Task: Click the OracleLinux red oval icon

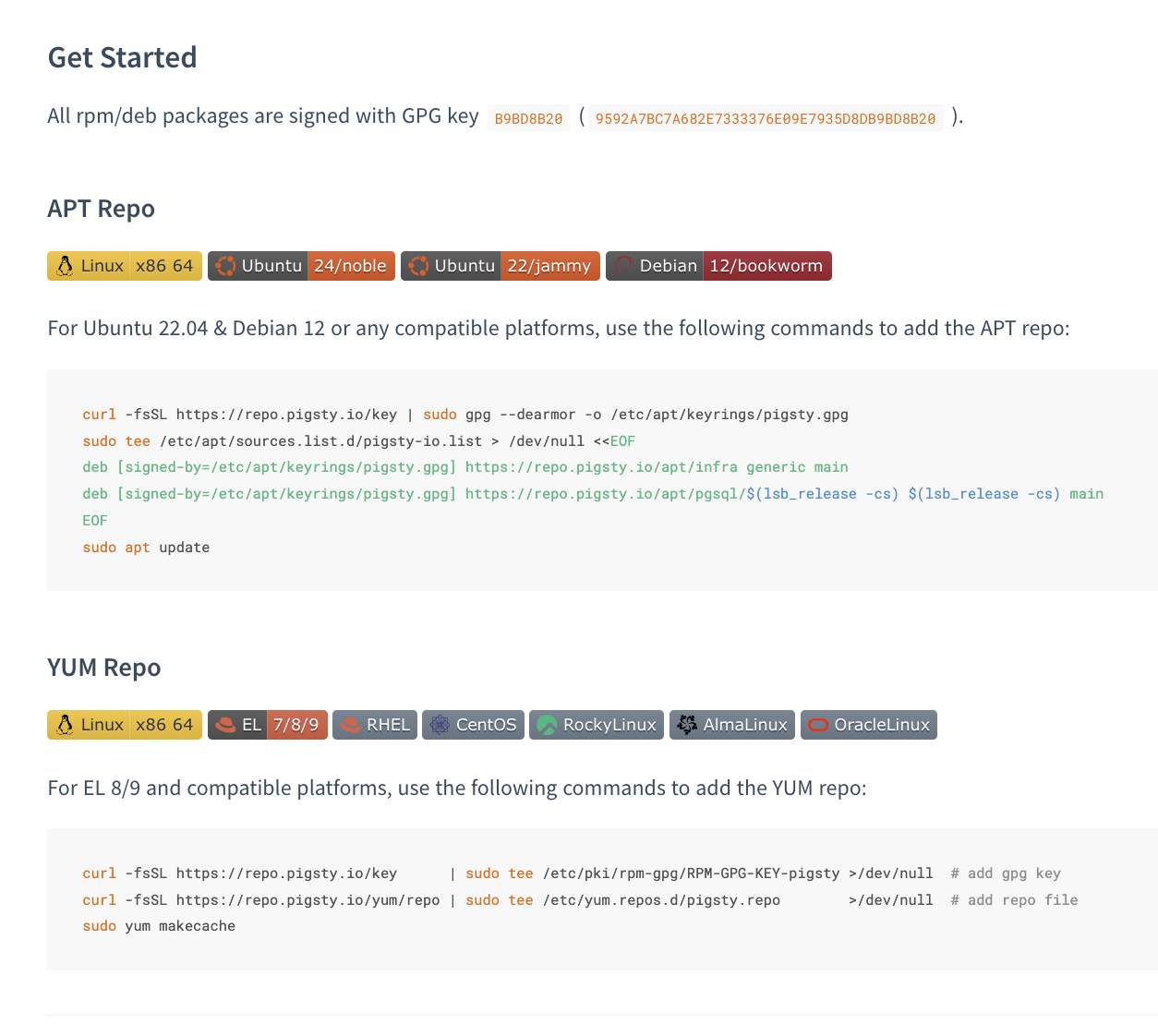Action: coord(818,725)
